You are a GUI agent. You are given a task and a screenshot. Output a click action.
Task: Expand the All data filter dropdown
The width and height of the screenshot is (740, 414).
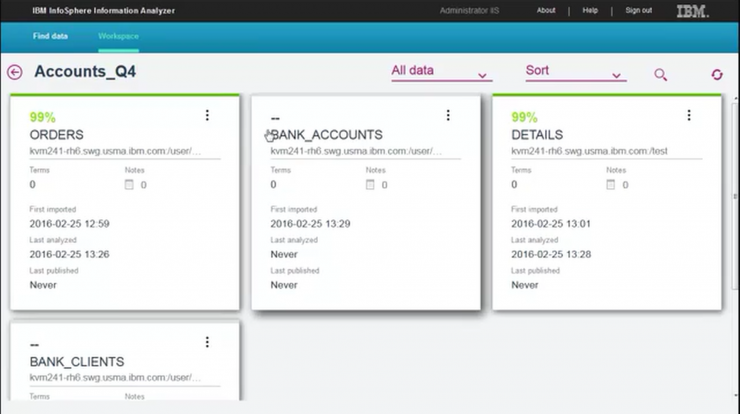pyautogui.click(x=441, y=71)
